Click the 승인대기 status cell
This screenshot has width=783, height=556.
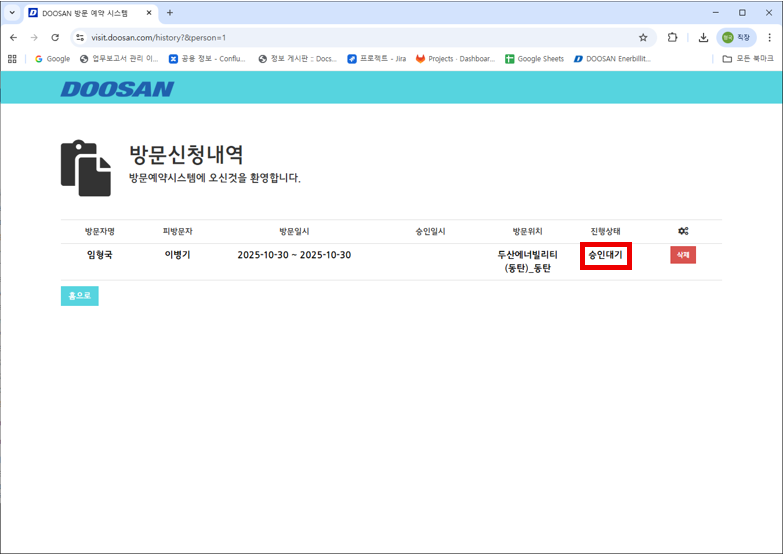605,255
